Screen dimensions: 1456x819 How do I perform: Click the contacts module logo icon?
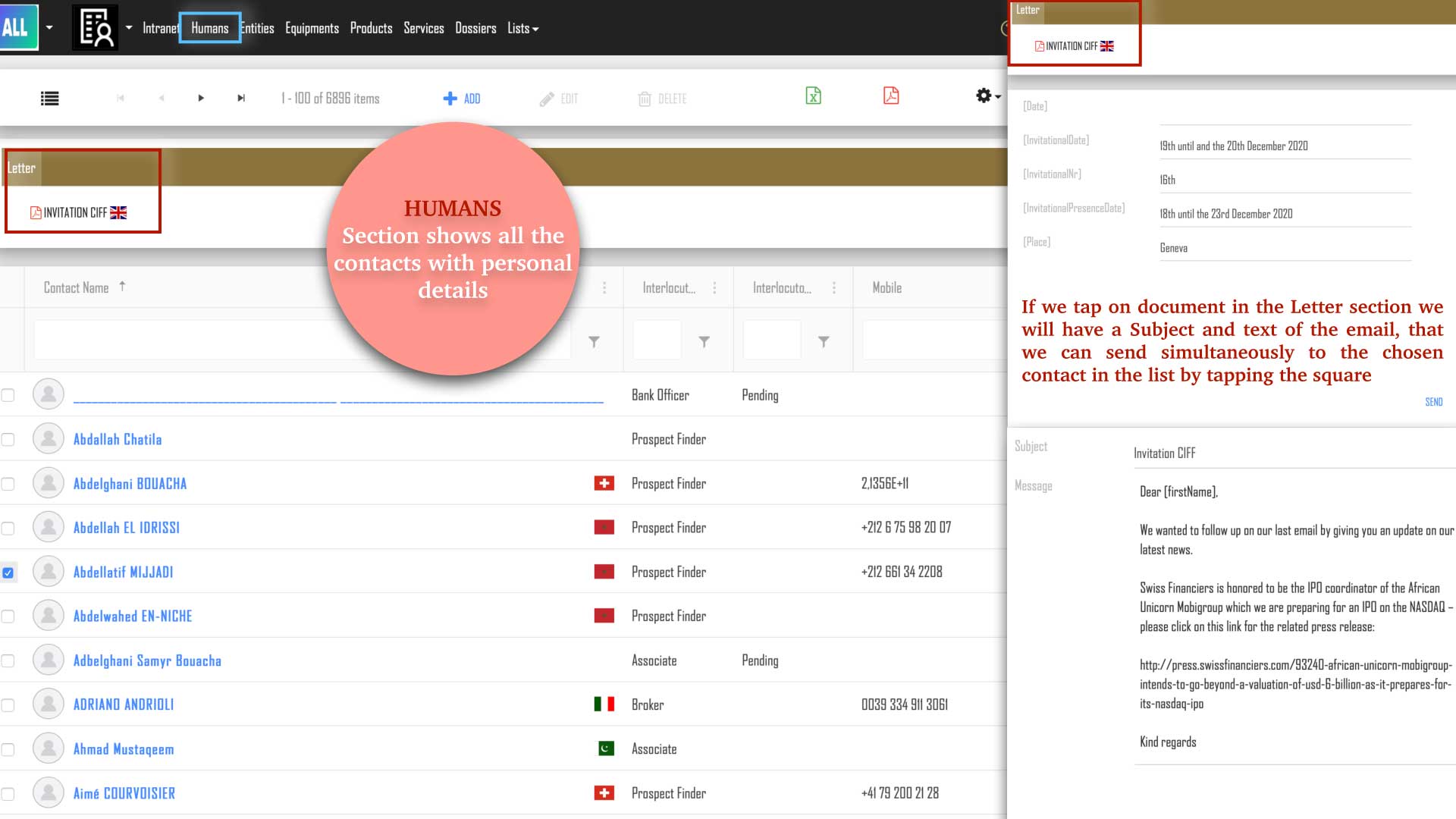tap(96, 28)
